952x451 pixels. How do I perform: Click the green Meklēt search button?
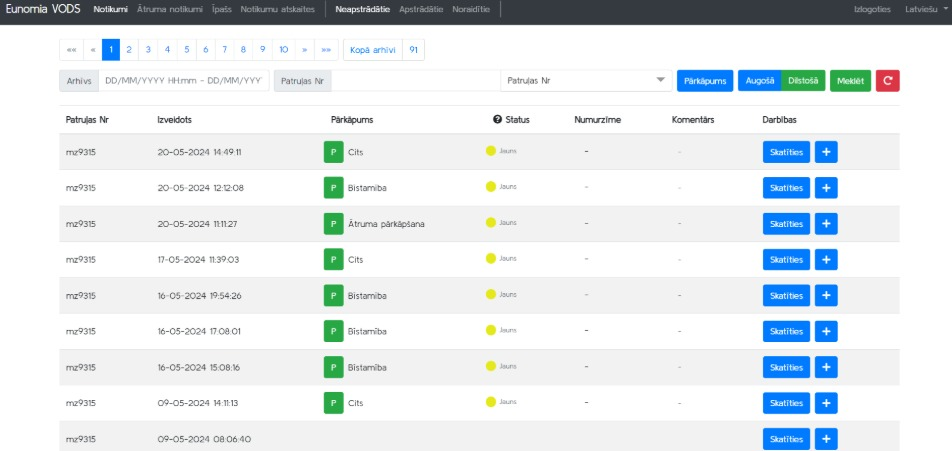851,81
